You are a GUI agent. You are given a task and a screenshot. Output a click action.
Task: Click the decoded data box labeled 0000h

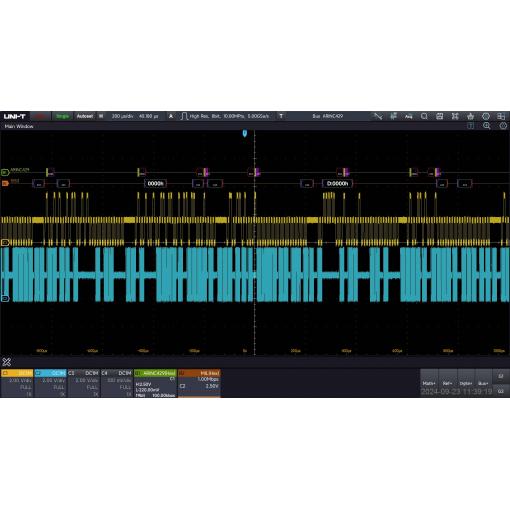pyautogui.click(x=155, y=183)
